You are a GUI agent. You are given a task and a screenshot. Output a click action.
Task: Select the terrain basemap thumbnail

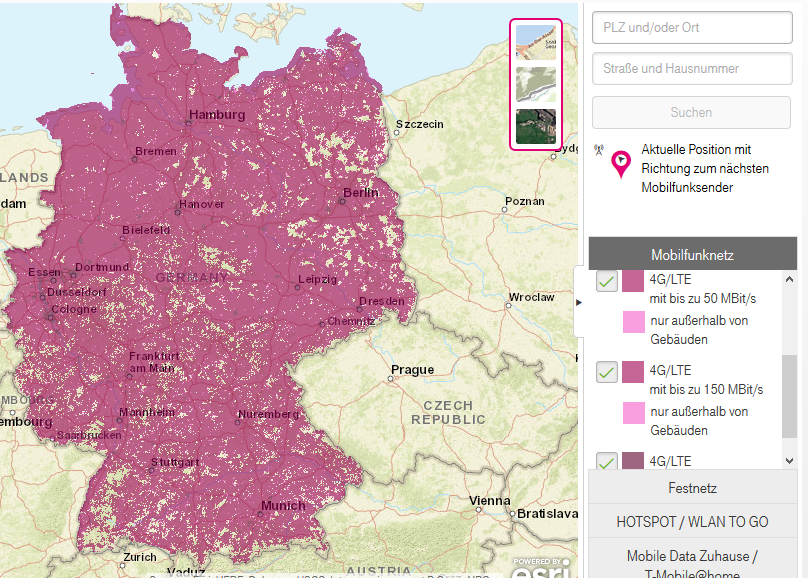pyautogui.click(x=536, y=84)
